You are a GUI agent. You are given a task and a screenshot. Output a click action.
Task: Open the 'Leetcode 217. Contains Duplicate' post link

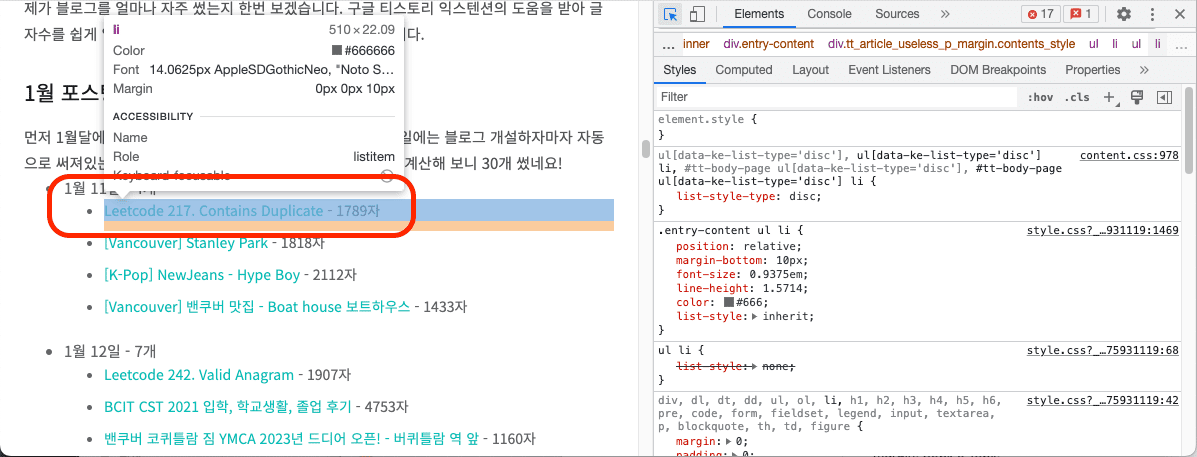pyautogui.click(x=213, y=211)
